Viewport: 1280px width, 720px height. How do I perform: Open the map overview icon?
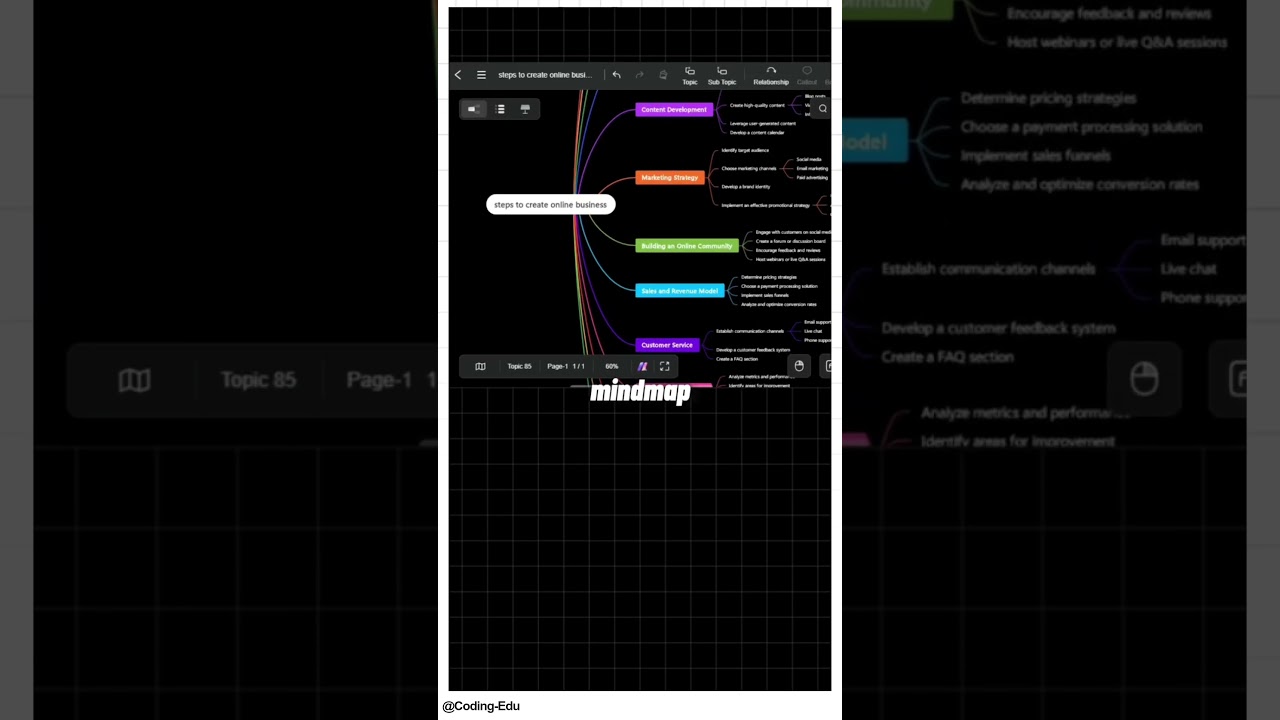(480, 366)
